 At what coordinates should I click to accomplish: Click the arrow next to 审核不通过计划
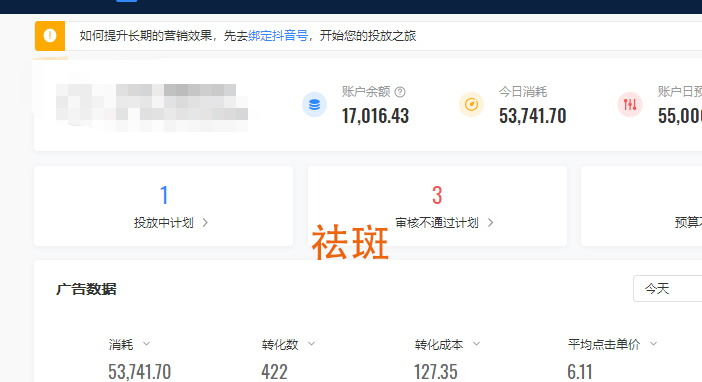pyautogui.click(x=491, y=223)
